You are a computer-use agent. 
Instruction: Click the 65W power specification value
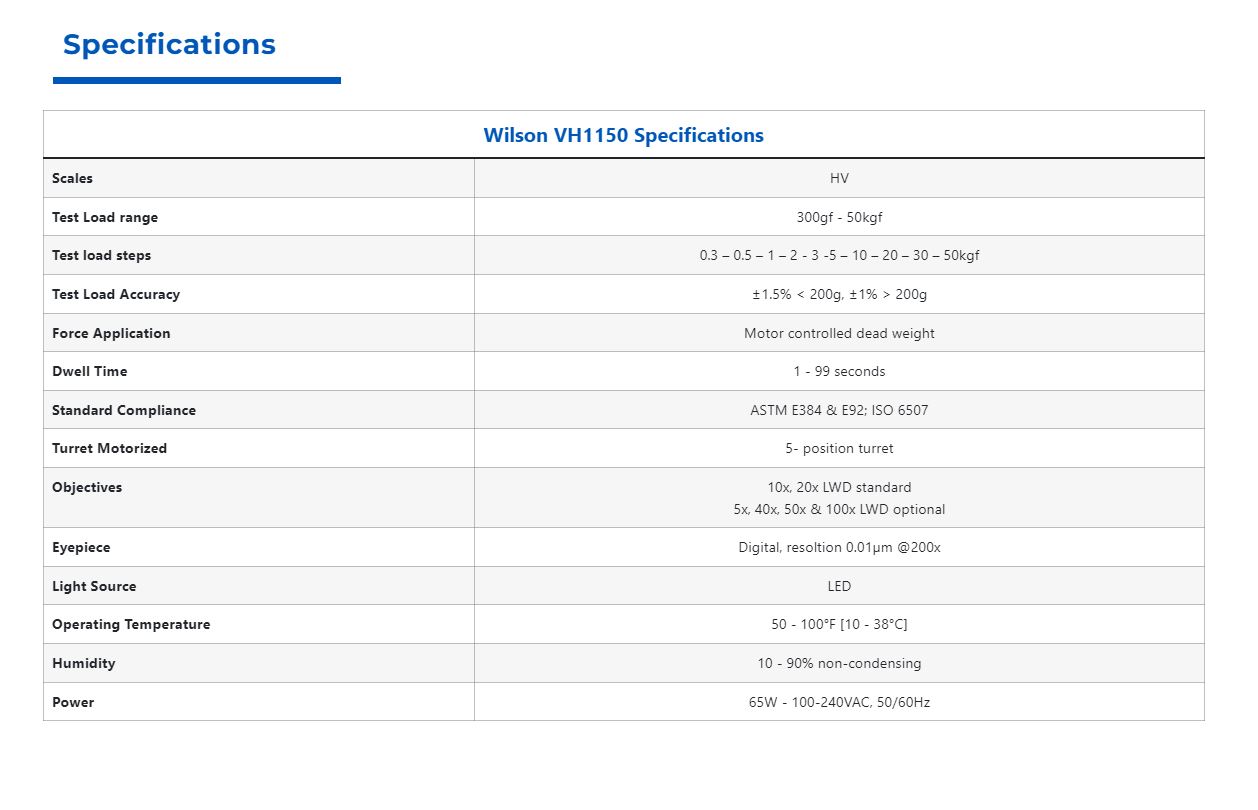(839, 702)
